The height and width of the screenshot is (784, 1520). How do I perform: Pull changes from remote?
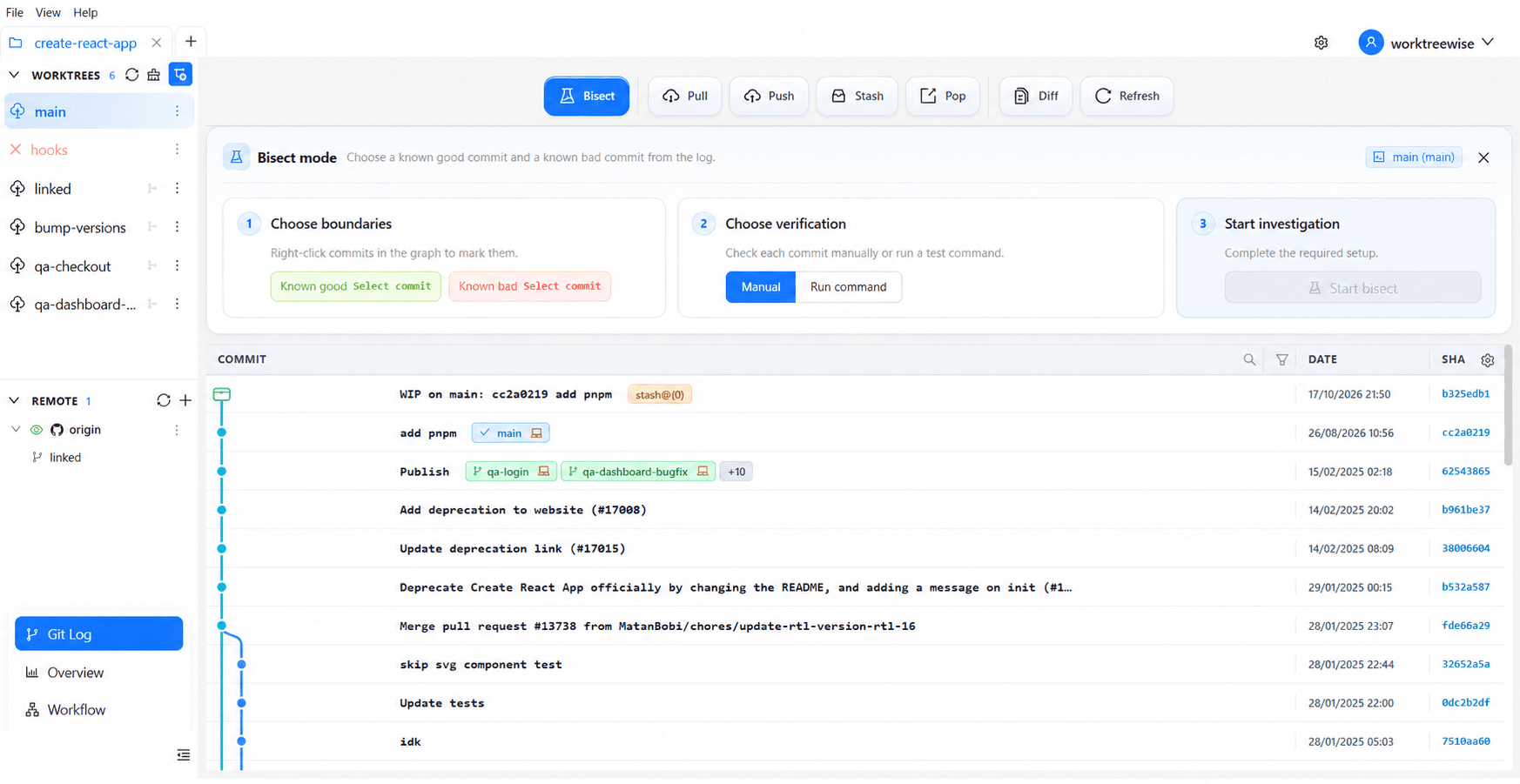coord(685,96)
